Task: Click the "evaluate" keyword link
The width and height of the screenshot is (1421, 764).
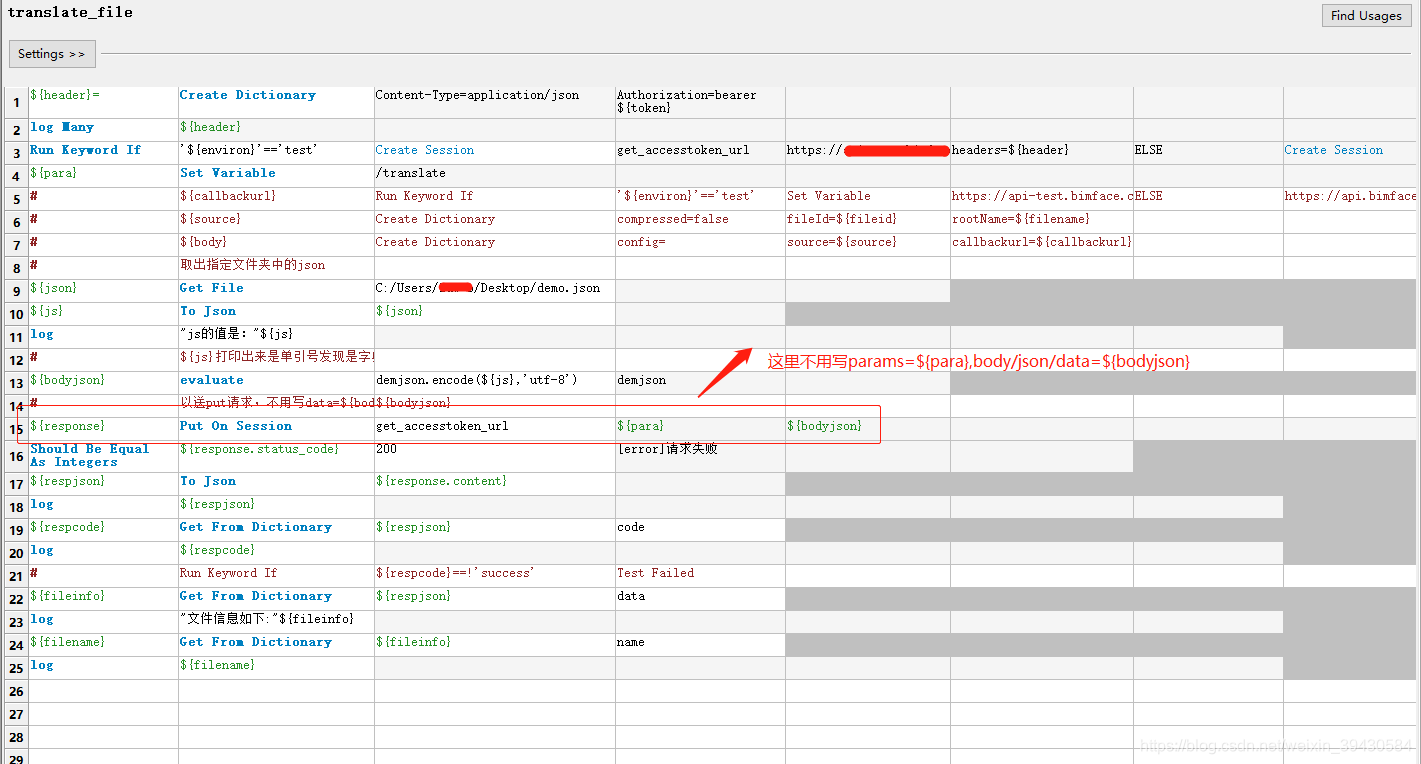Action: pyautogui.click(x=210, y=379)
